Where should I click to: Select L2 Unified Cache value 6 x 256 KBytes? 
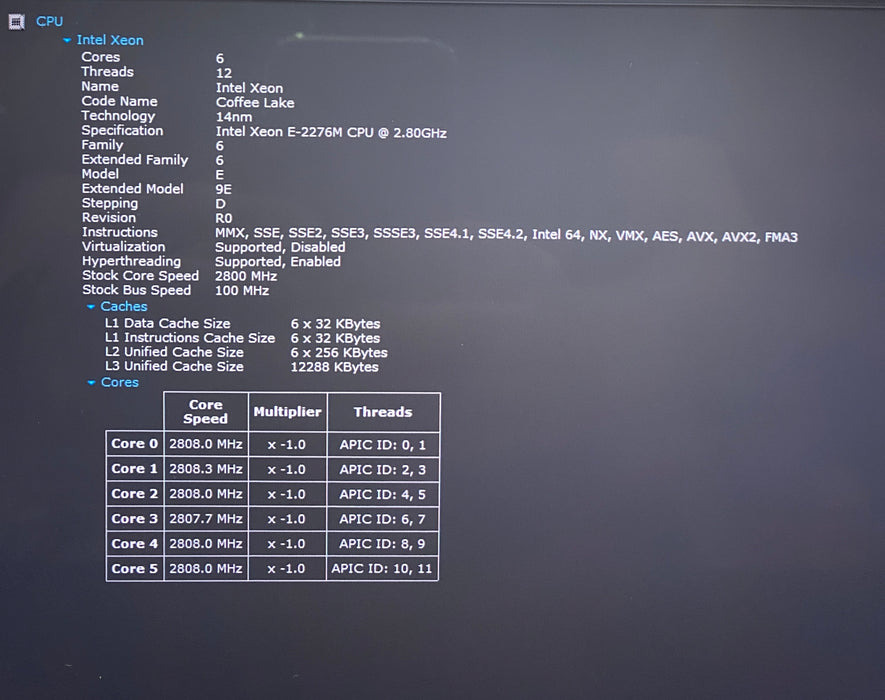(339, 352)
